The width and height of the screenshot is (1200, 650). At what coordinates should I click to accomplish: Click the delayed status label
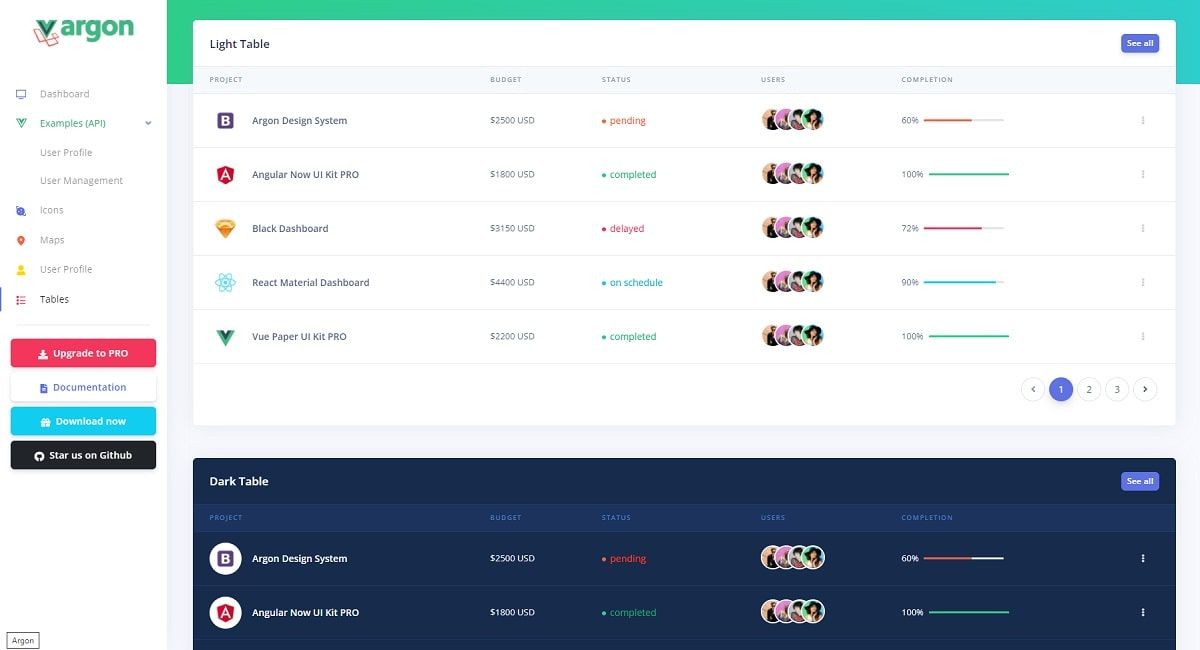point(623,229)
